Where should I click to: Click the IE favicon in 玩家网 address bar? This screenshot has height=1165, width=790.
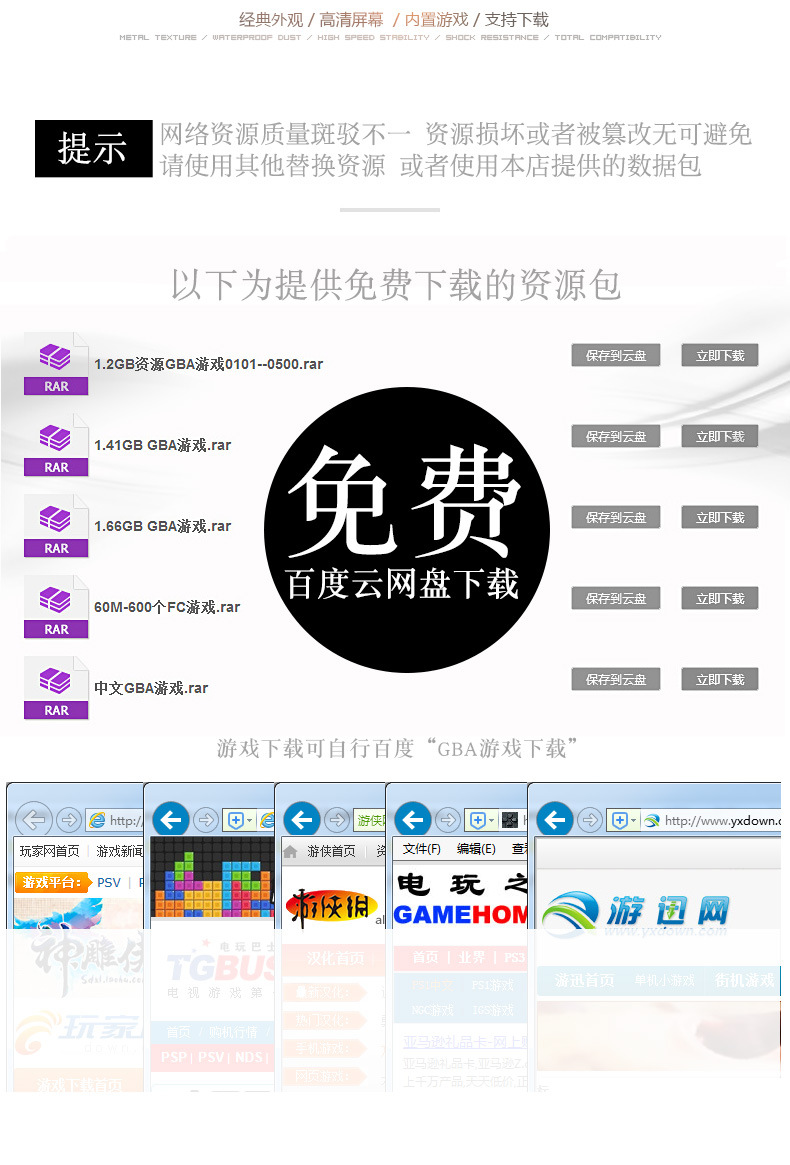tap(97, 820)
